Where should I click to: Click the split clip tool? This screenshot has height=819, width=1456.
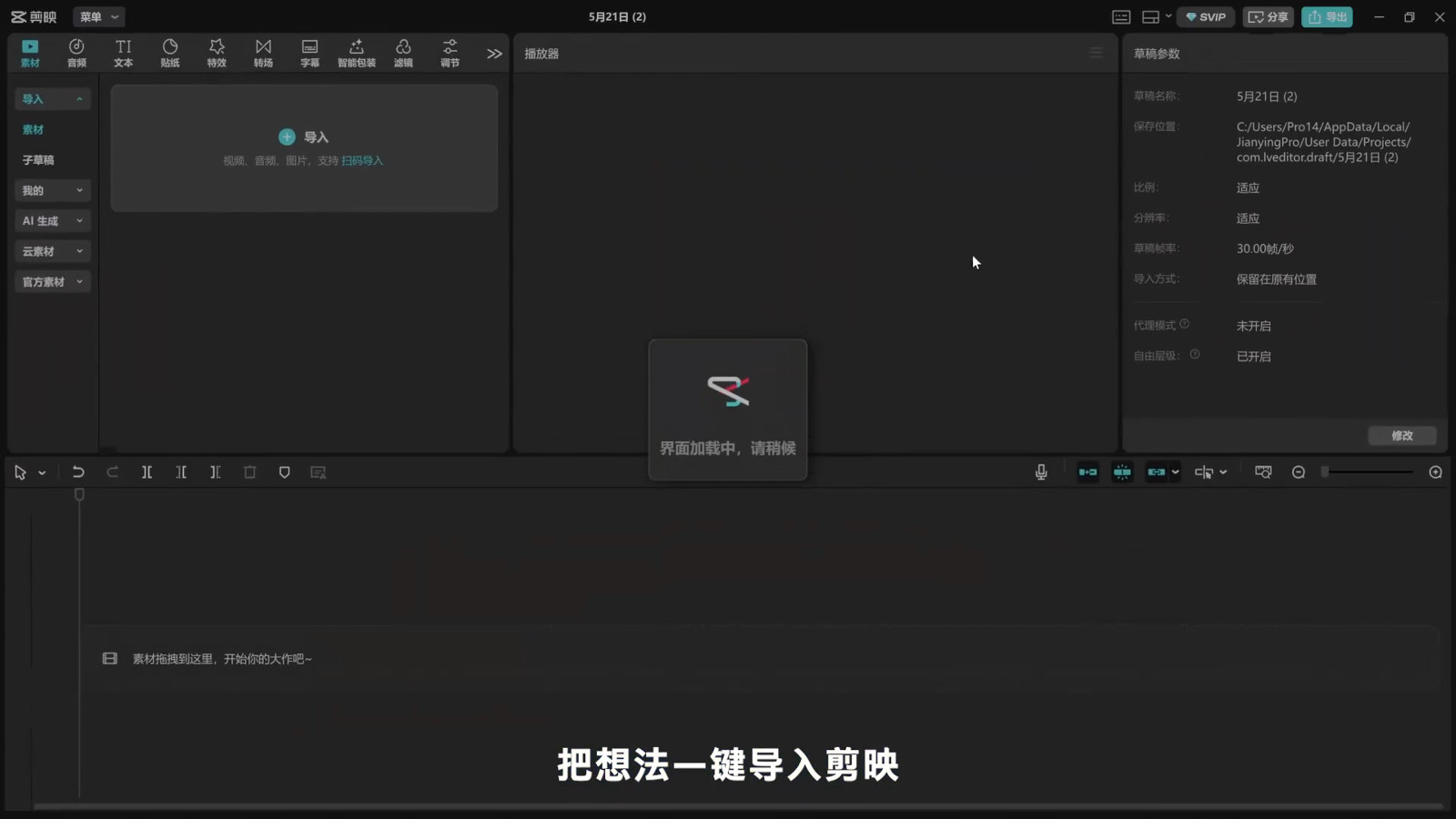coord(147,472)
